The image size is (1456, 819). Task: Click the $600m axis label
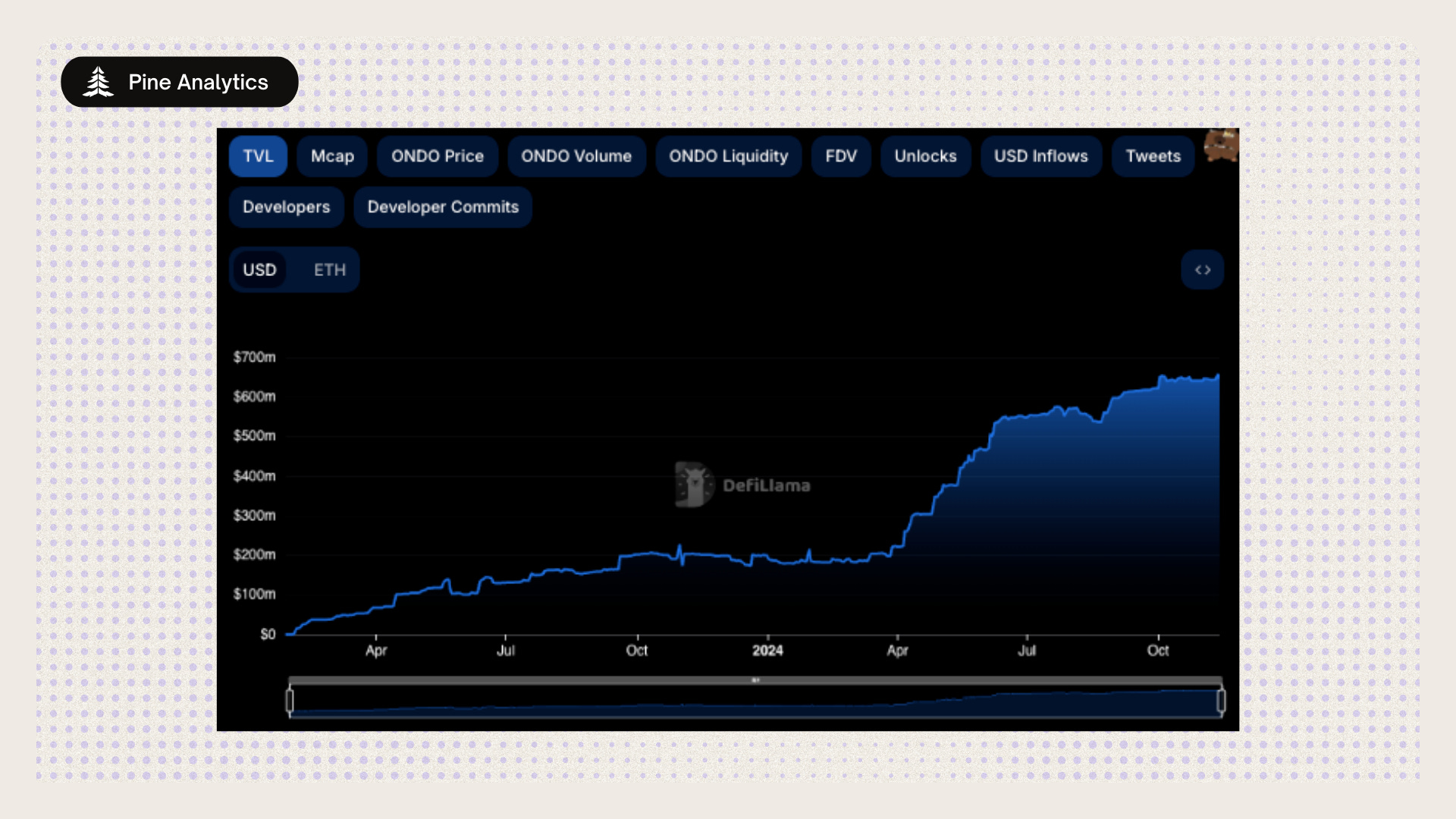[254, 397]
